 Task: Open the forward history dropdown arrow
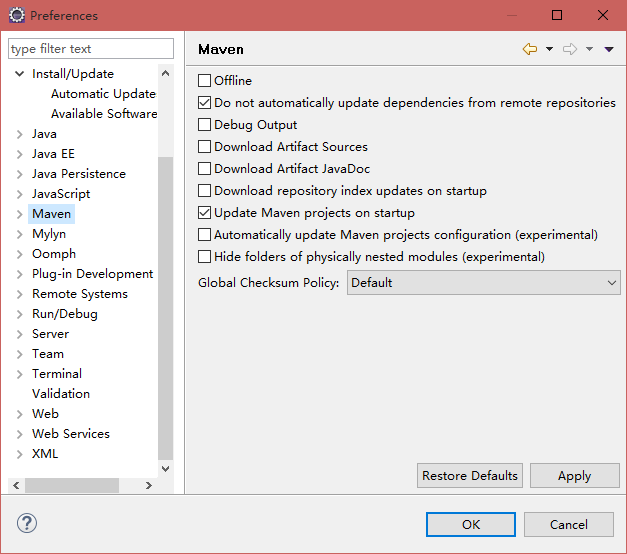coord(589,49)
